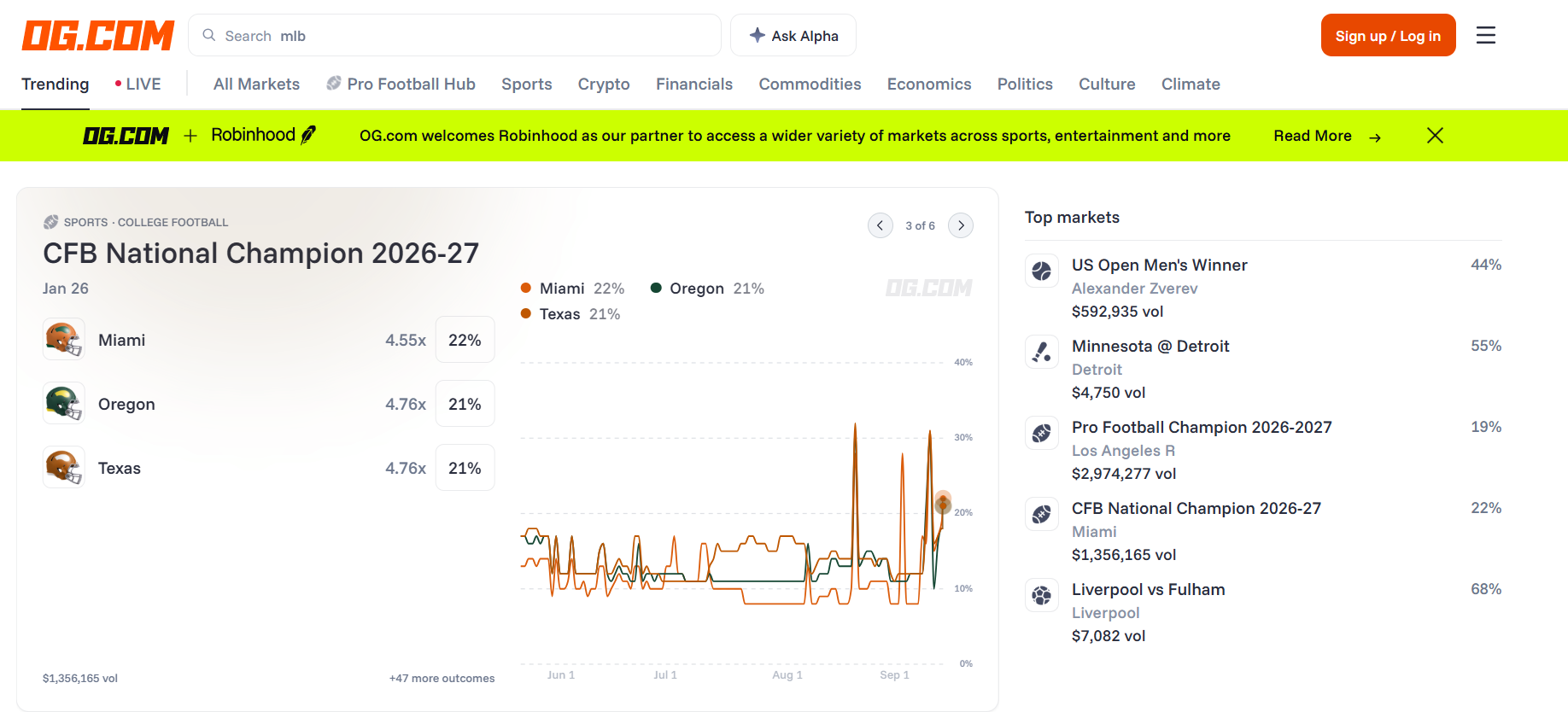This screenshot has width=1568, height=712.
Task: Click Read More in Robinhood banner
Action: pos(1313,136)
